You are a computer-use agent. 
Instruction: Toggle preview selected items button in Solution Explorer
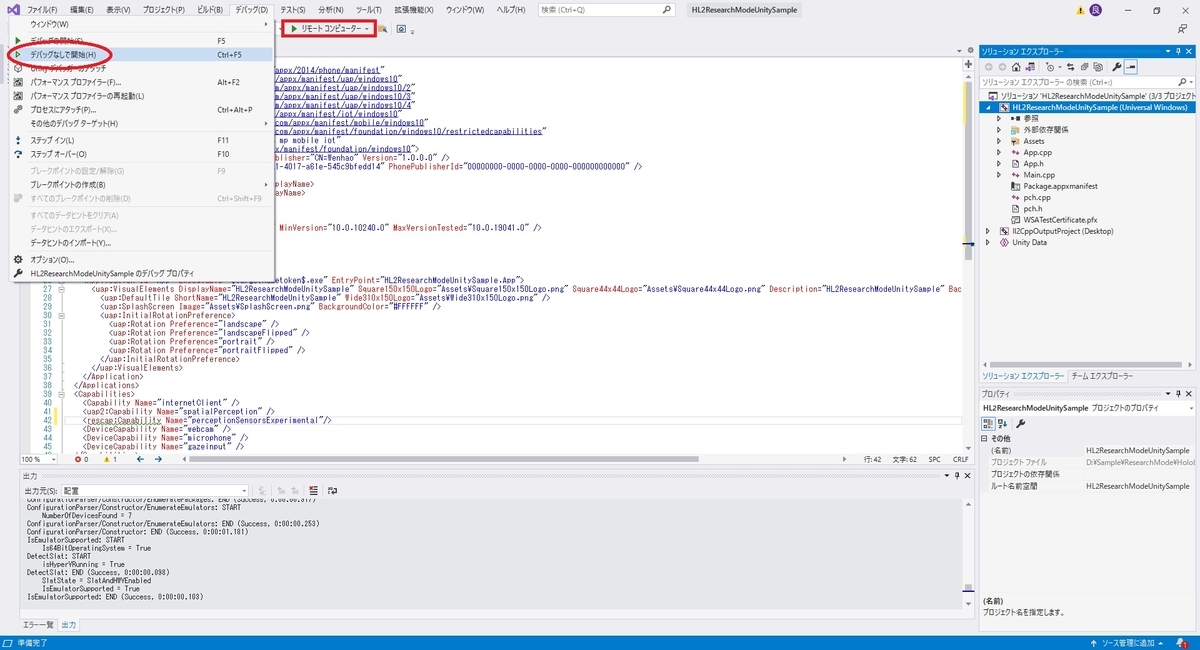(1131, 66)
